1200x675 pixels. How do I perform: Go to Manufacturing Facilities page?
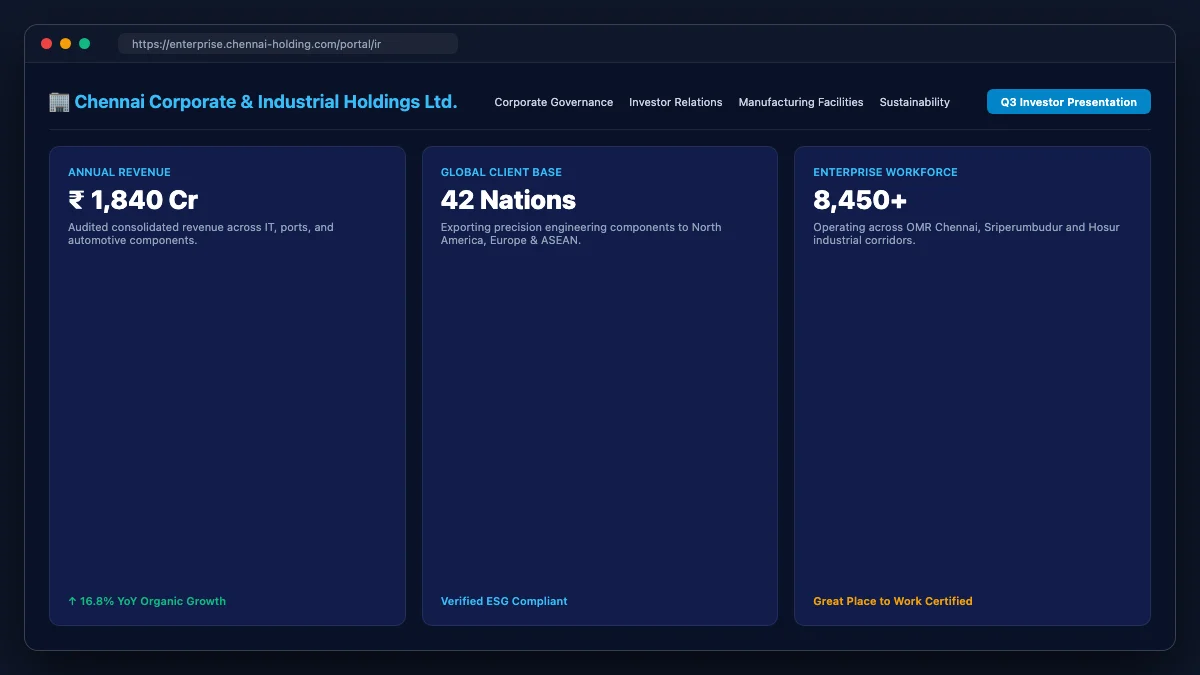pos(801,102)
